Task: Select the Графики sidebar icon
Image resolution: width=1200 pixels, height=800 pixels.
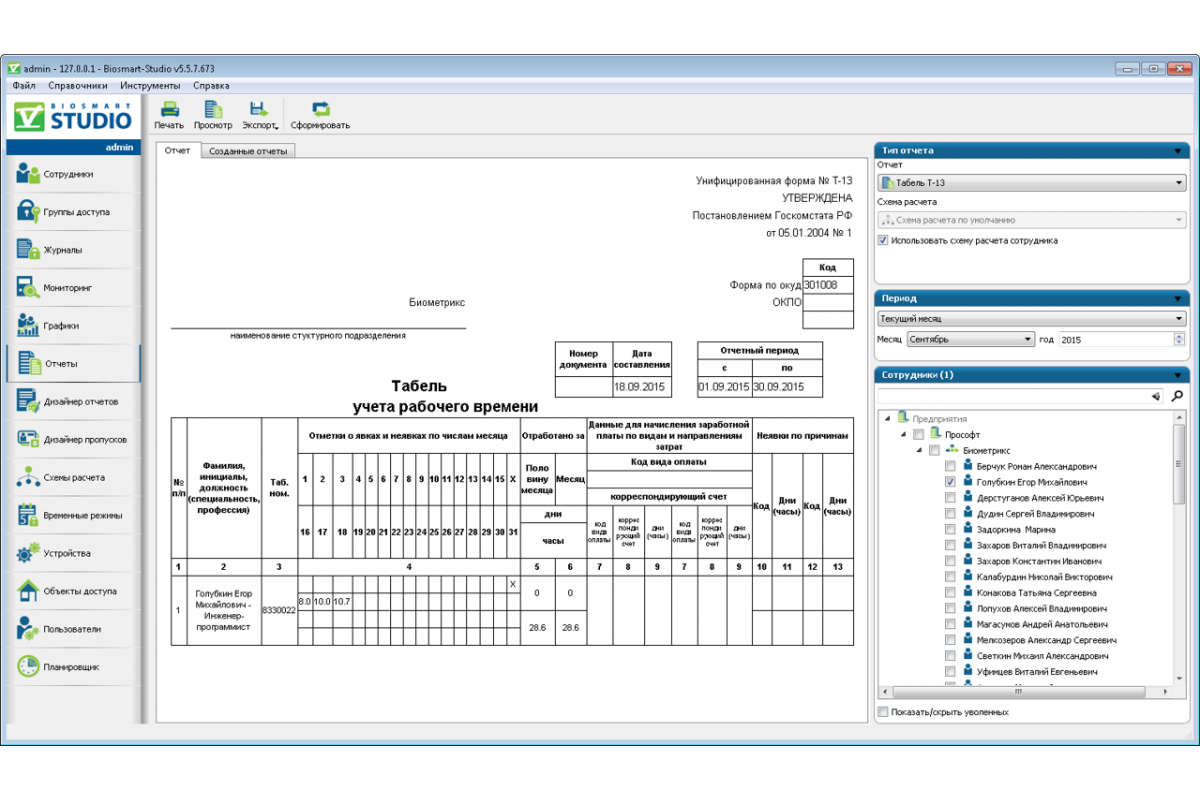Action: [x=28, y=326]
